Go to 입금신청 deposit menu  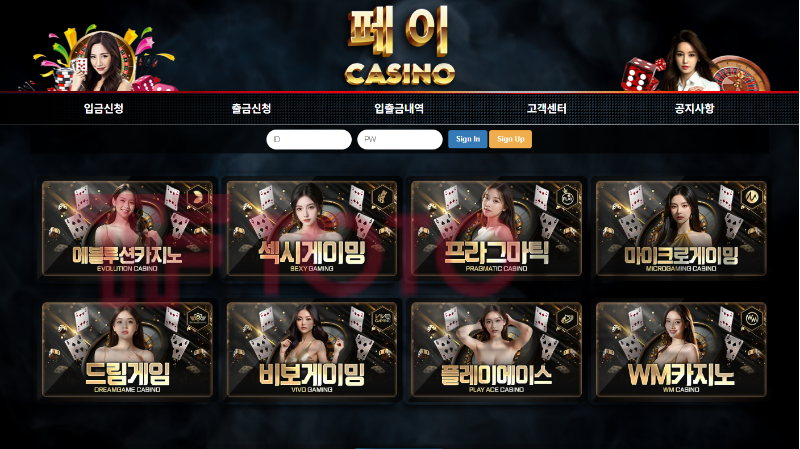click(x=104, y=108)
